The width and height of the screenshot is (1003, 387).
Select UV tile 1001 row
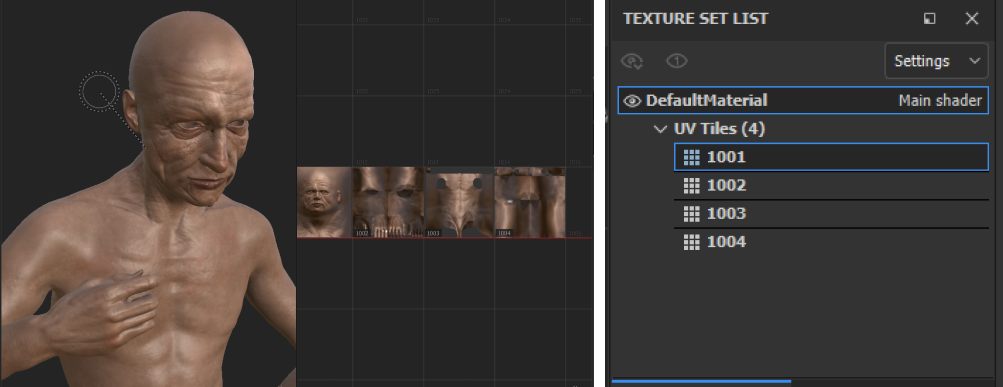[x=831, y=157]
